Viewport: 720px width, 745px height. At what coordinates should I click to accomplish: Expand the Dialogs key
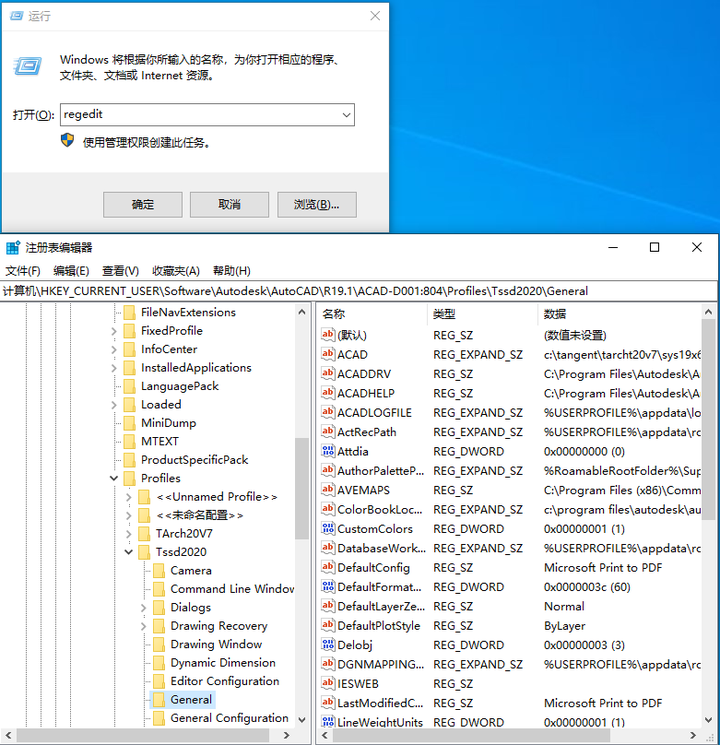[x=144, y=608]
